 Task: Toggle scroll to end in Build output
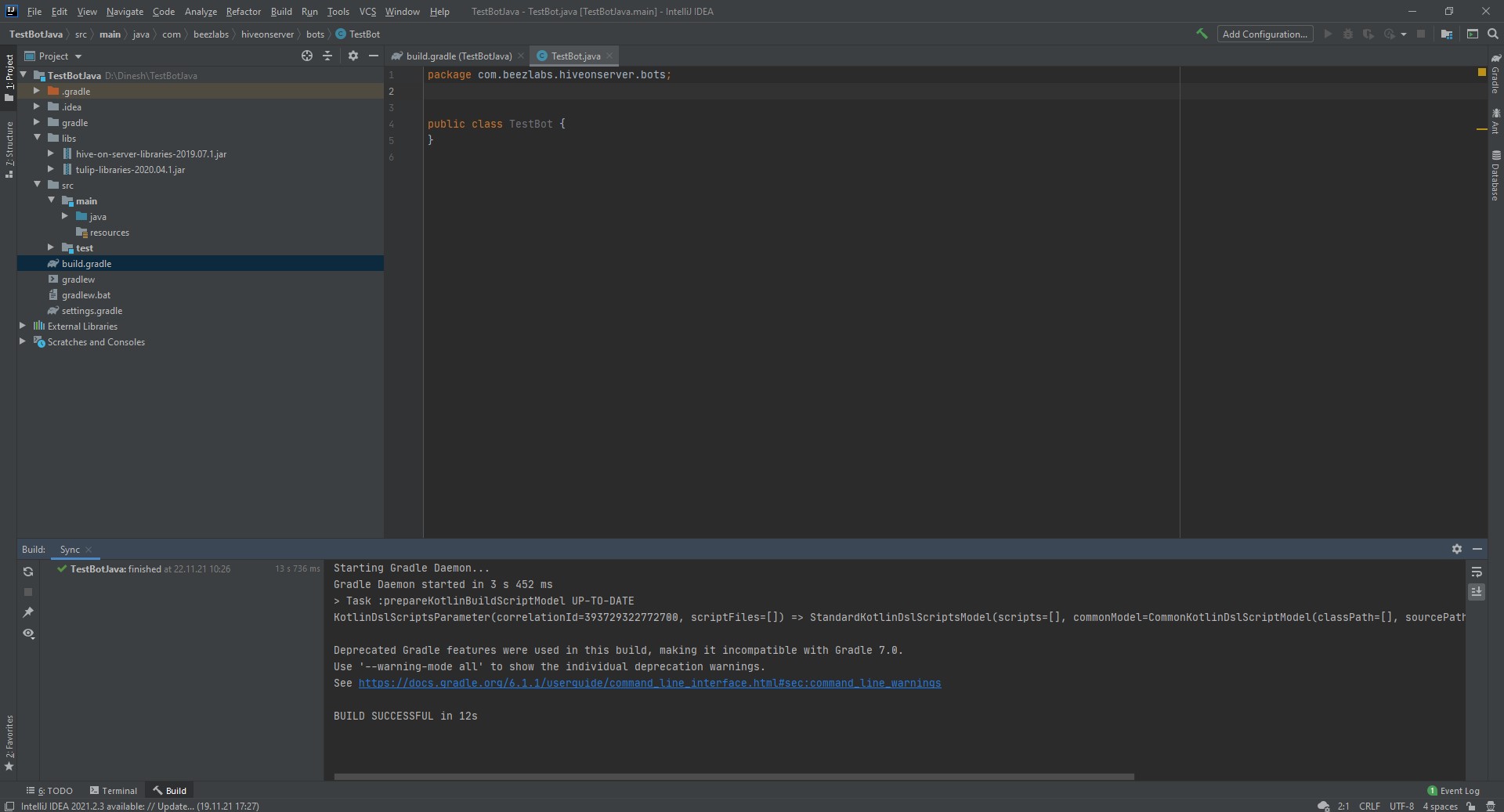point(1477,592)
